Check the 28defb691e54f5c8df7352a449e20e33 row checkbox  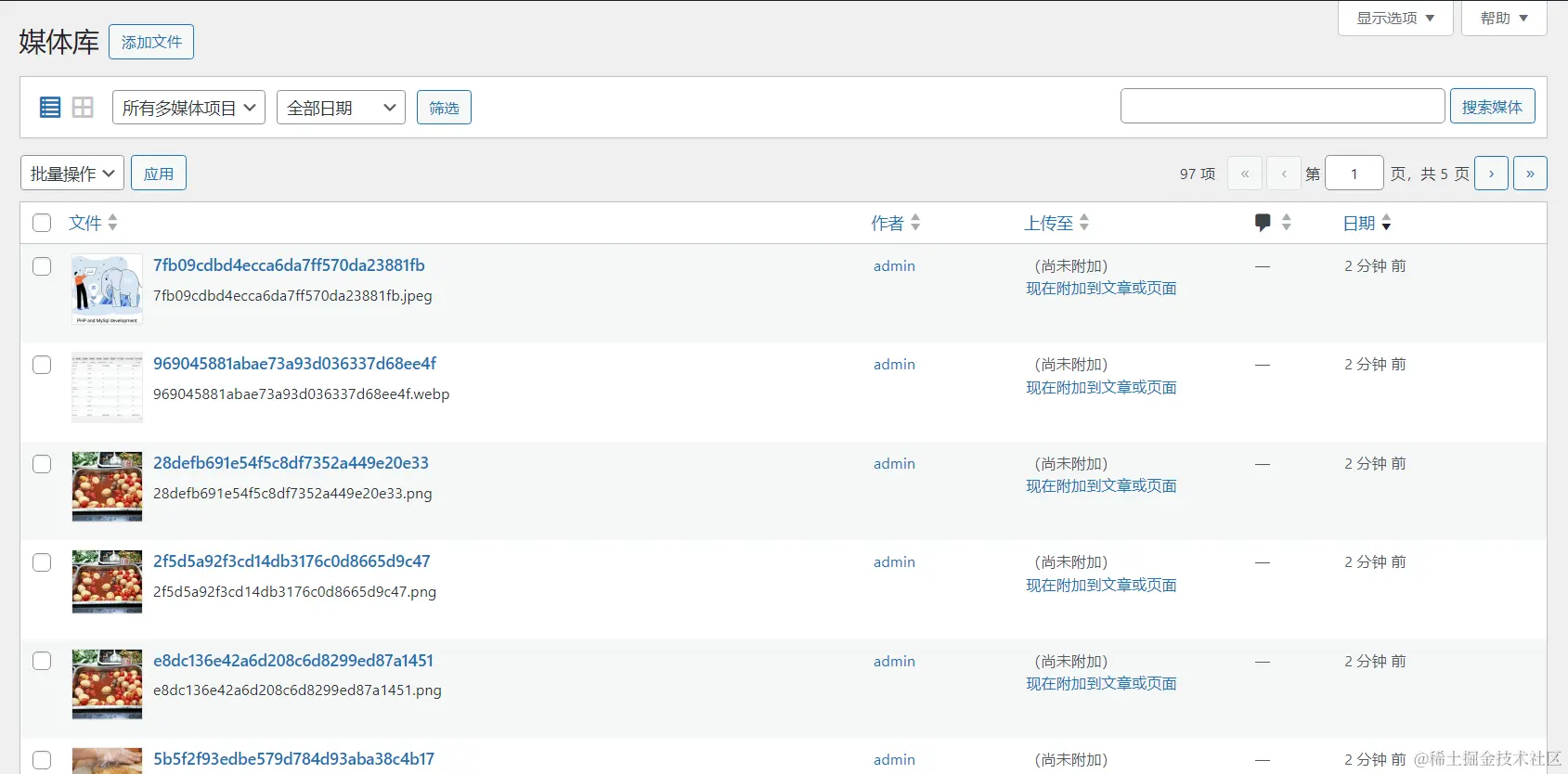click(x=42, y=464)
